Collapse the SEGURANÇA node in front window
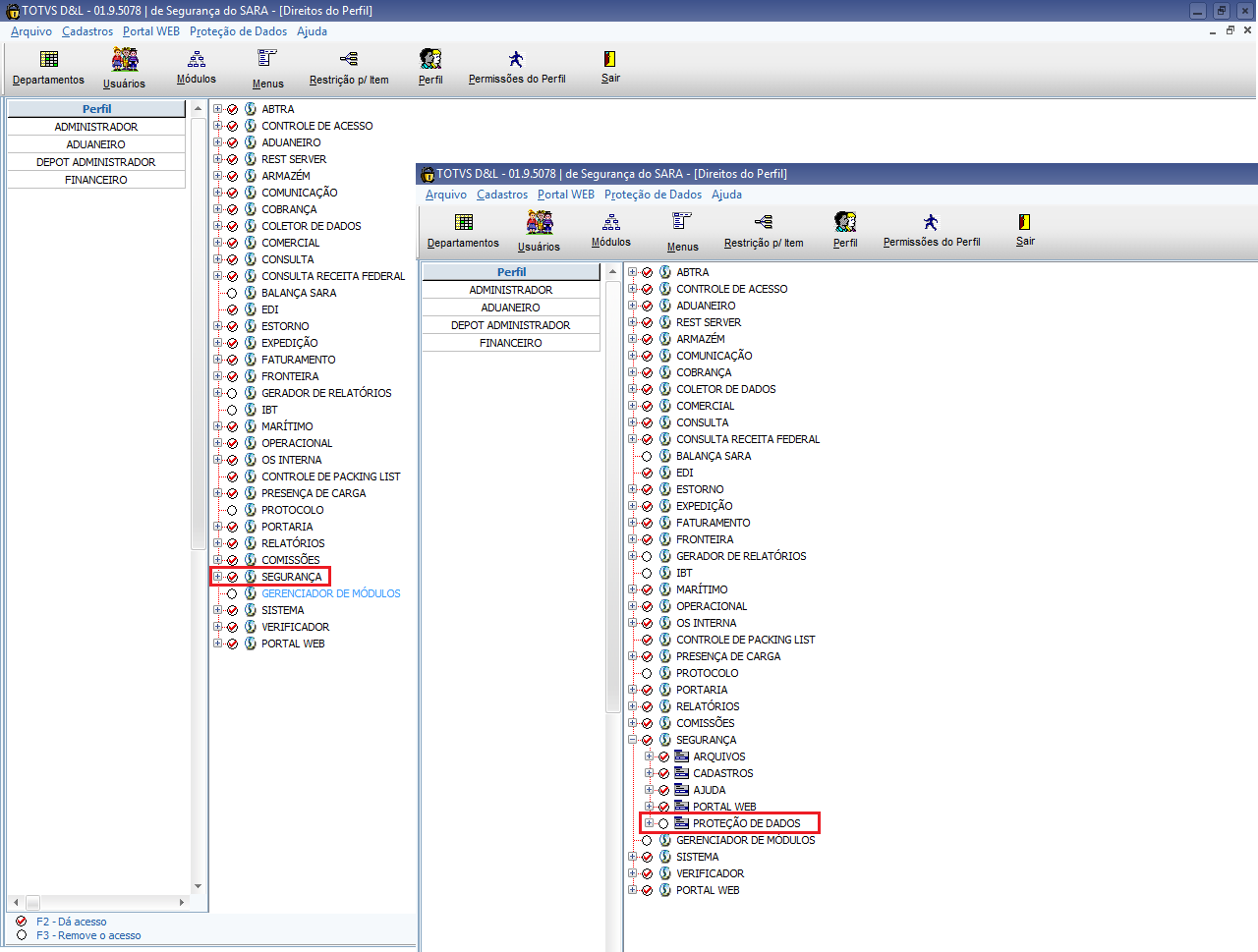Screen dimensions: 1258x952 point(633,740)
